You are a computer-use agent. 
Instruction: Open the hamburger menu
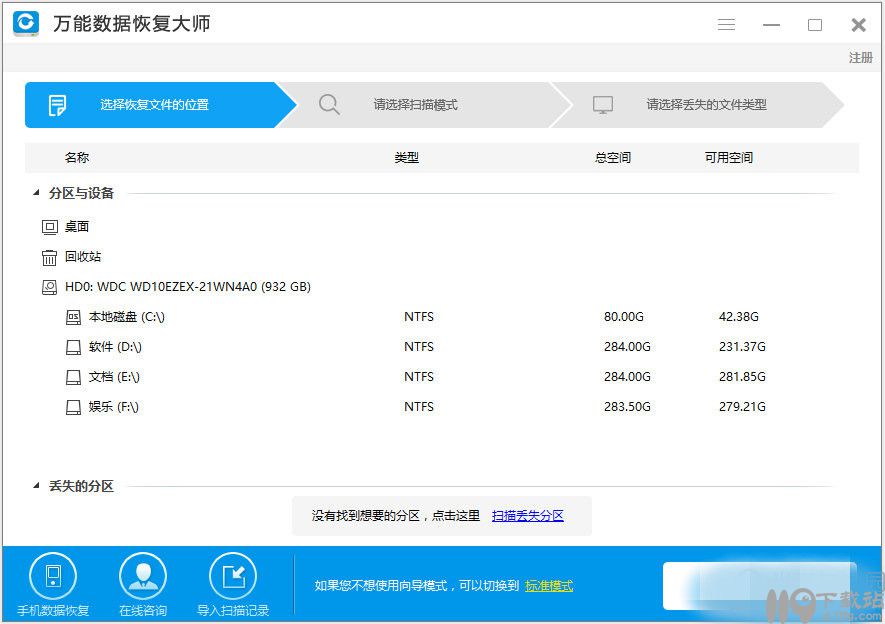click(726, 24)
